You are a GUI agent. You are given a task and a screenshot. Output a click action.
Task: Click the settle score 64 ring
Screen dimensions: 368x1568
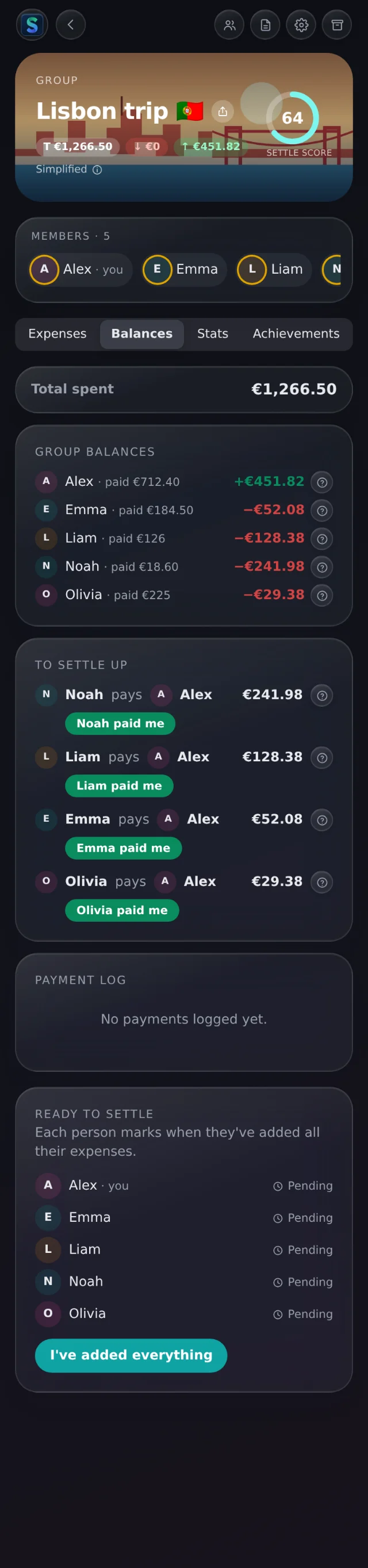pos(293,117)
